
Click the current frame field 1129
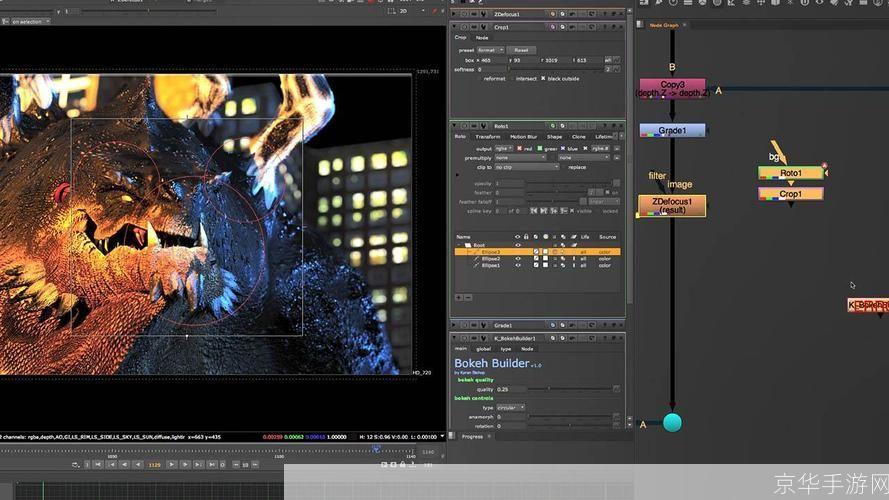point(154,465)
